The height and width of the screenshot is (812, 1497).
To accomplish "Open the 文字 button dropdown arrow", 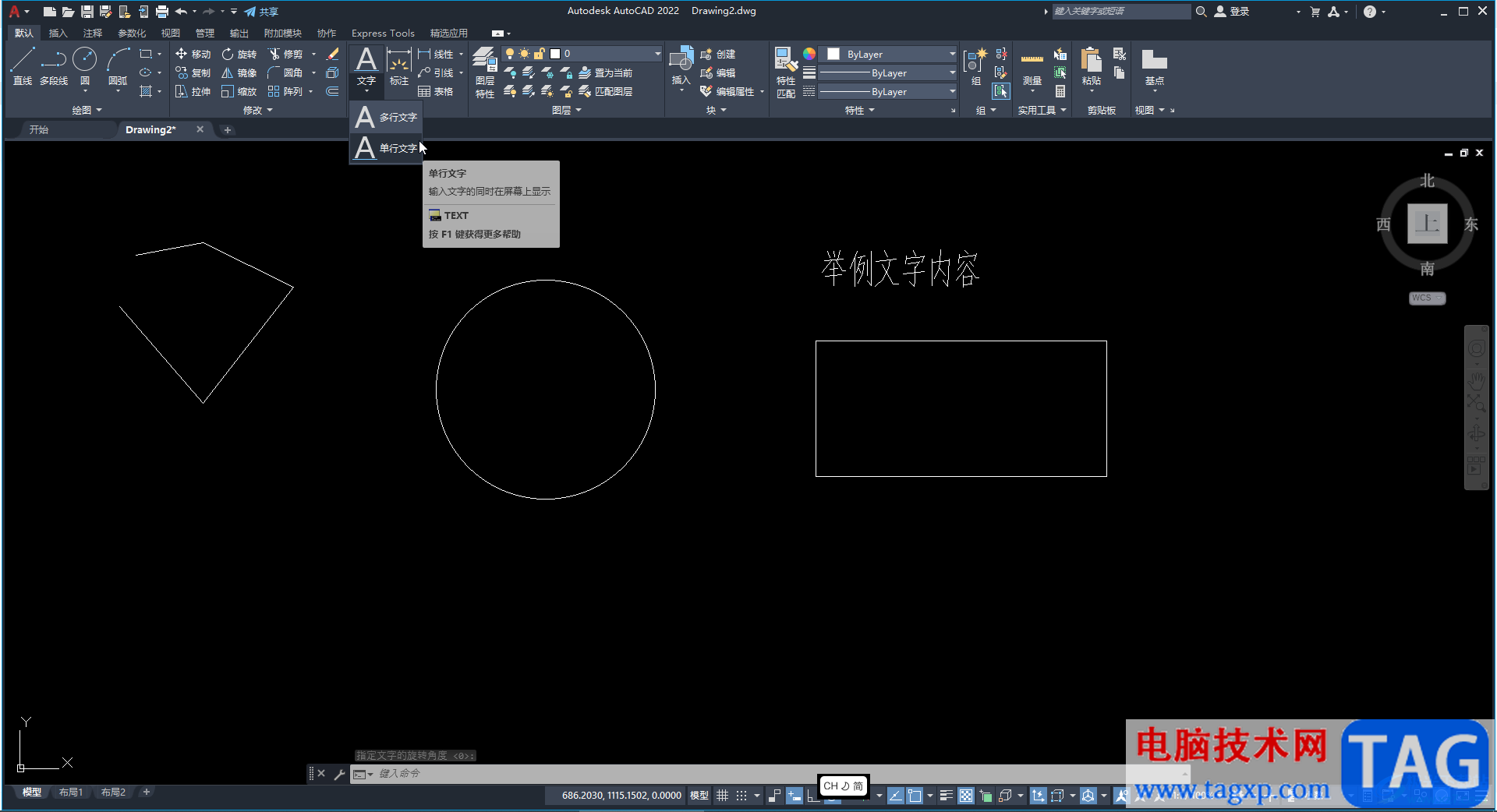I will pos(366,91).
